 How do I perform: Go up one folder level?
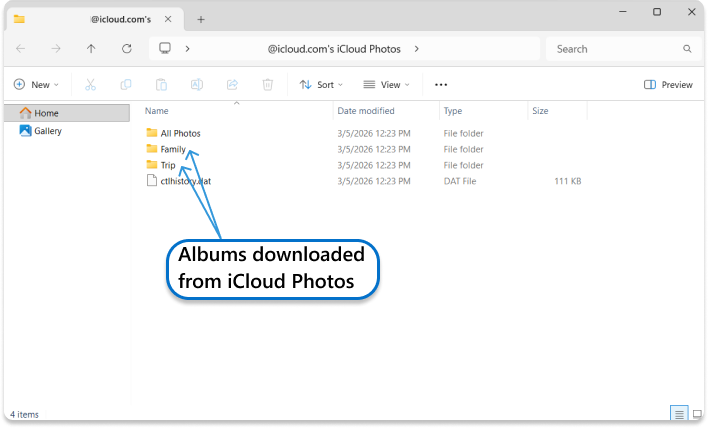click(91, 48)
